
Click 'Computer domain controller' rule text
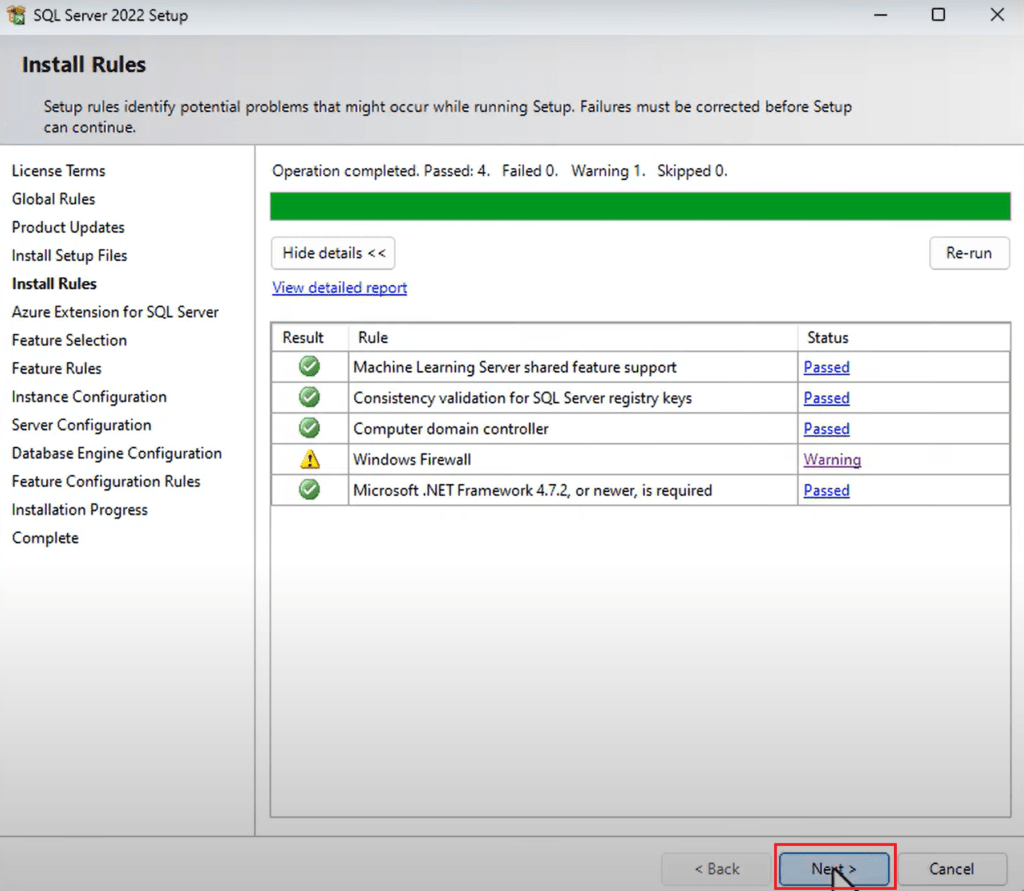point(451,429)
